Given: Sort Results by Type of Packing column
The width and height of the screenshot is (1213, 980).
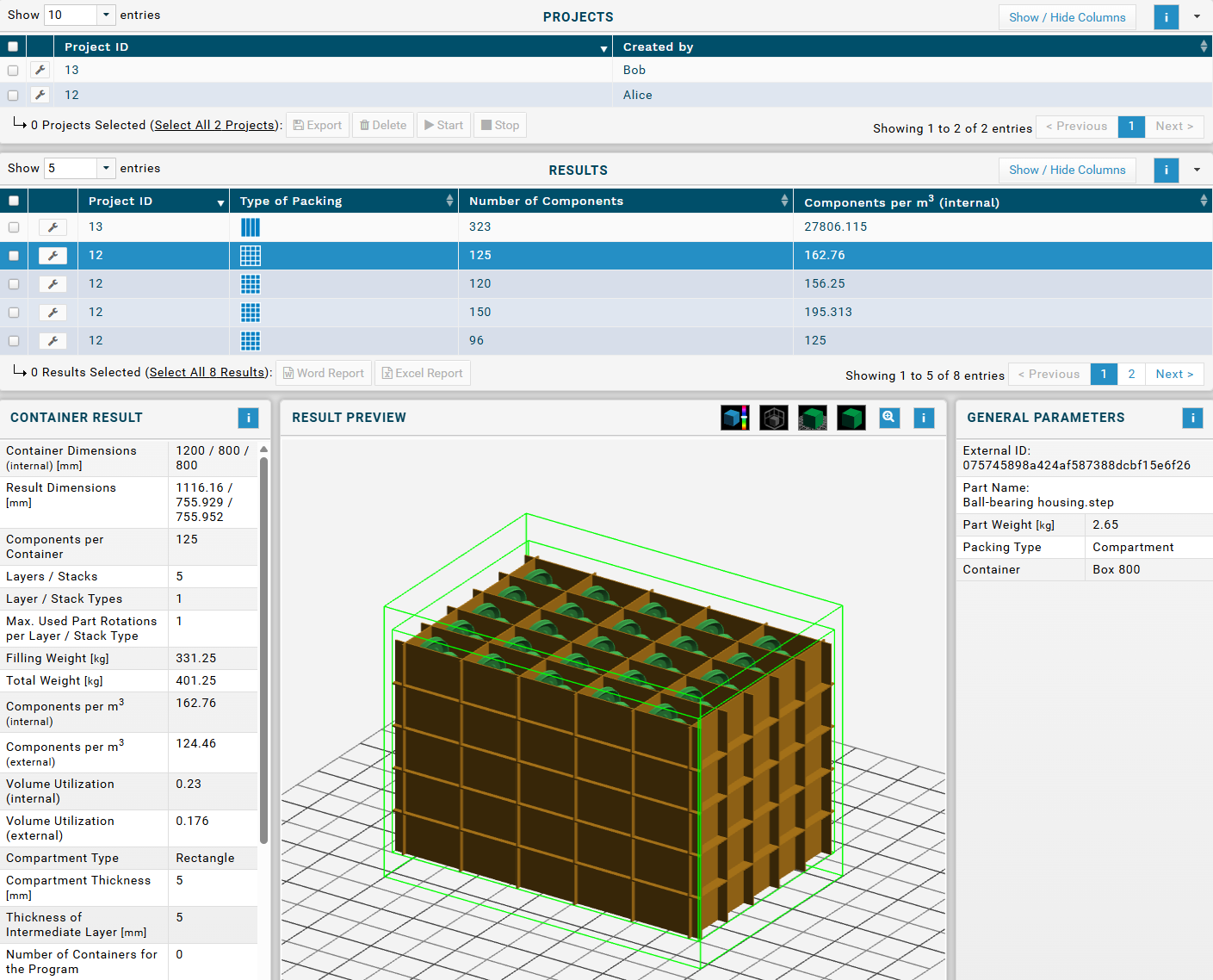Looking at the screenshot, I should pos(343,201).
